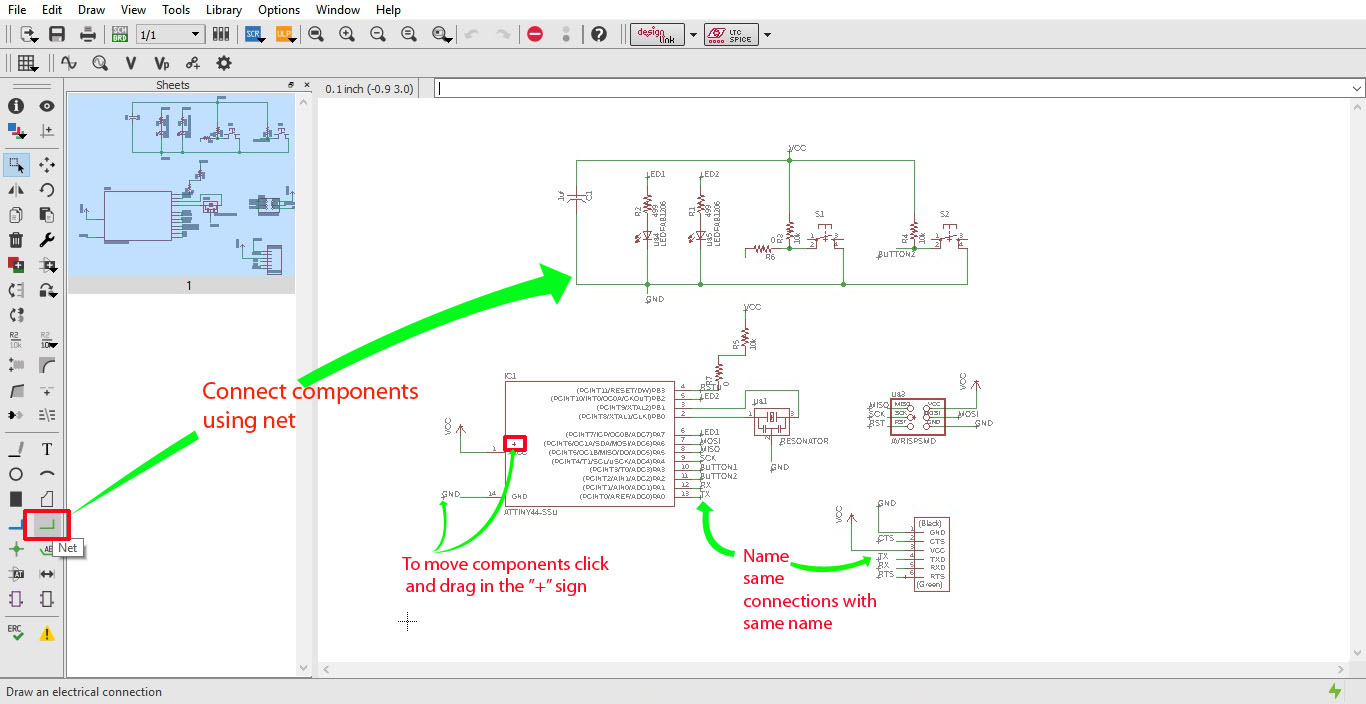Open Help with the question-mark icon
This screenshot has height=704, width=1366.
[599, 34]
